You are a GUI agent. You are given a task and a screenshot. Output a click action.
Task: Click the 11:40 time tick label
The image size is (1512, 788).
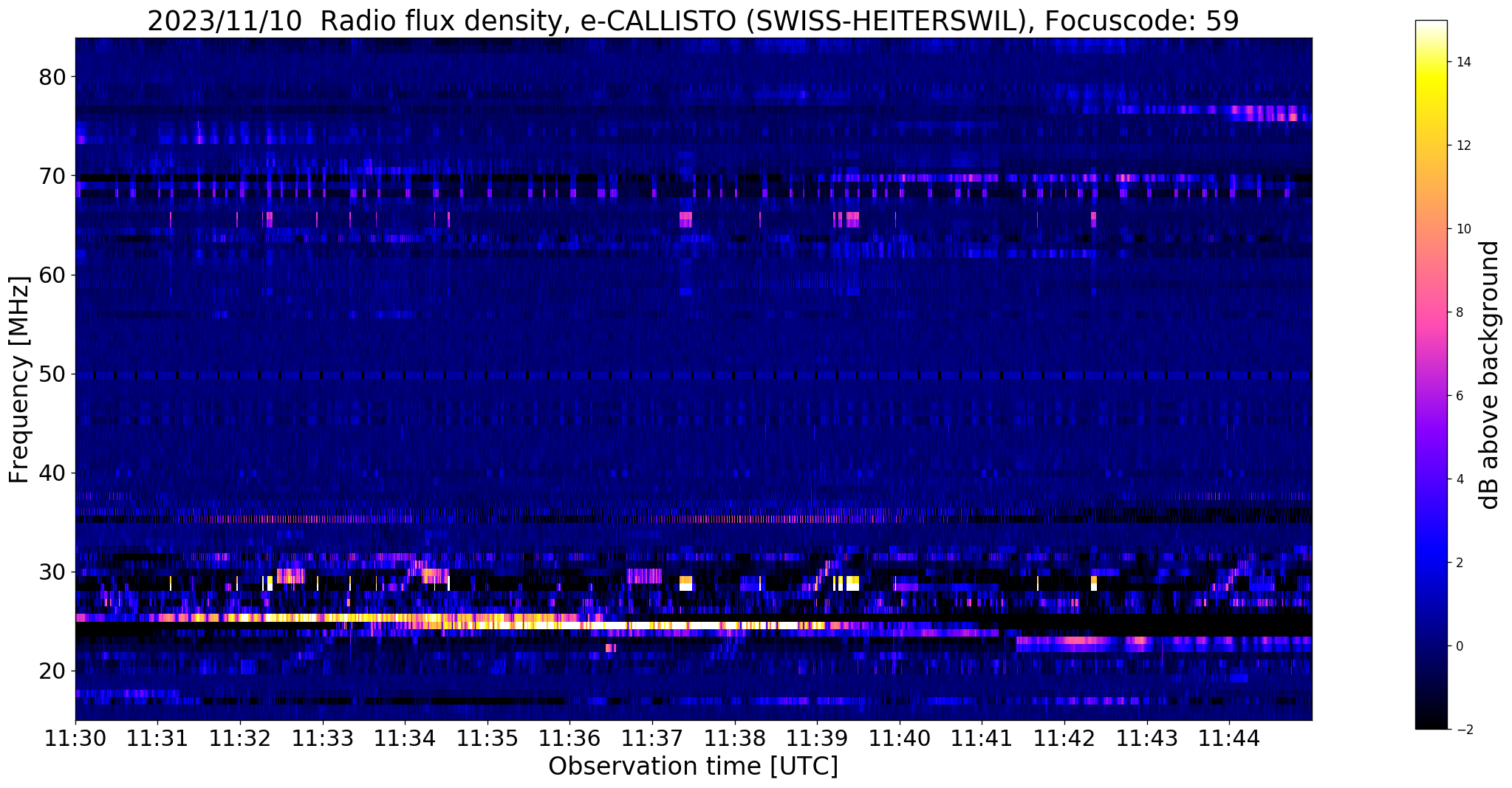click(x=899, y=739)
